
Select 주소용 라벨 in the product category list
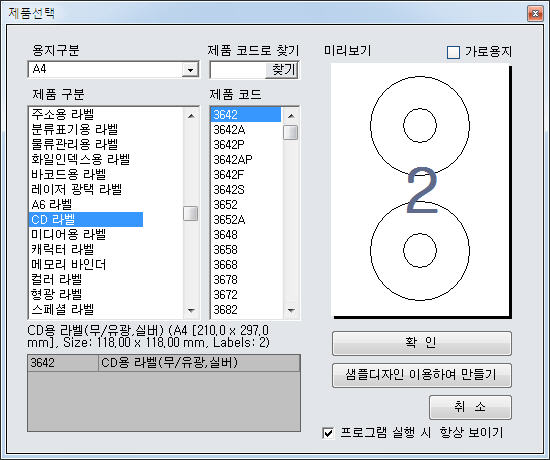(x=62, y=114)
